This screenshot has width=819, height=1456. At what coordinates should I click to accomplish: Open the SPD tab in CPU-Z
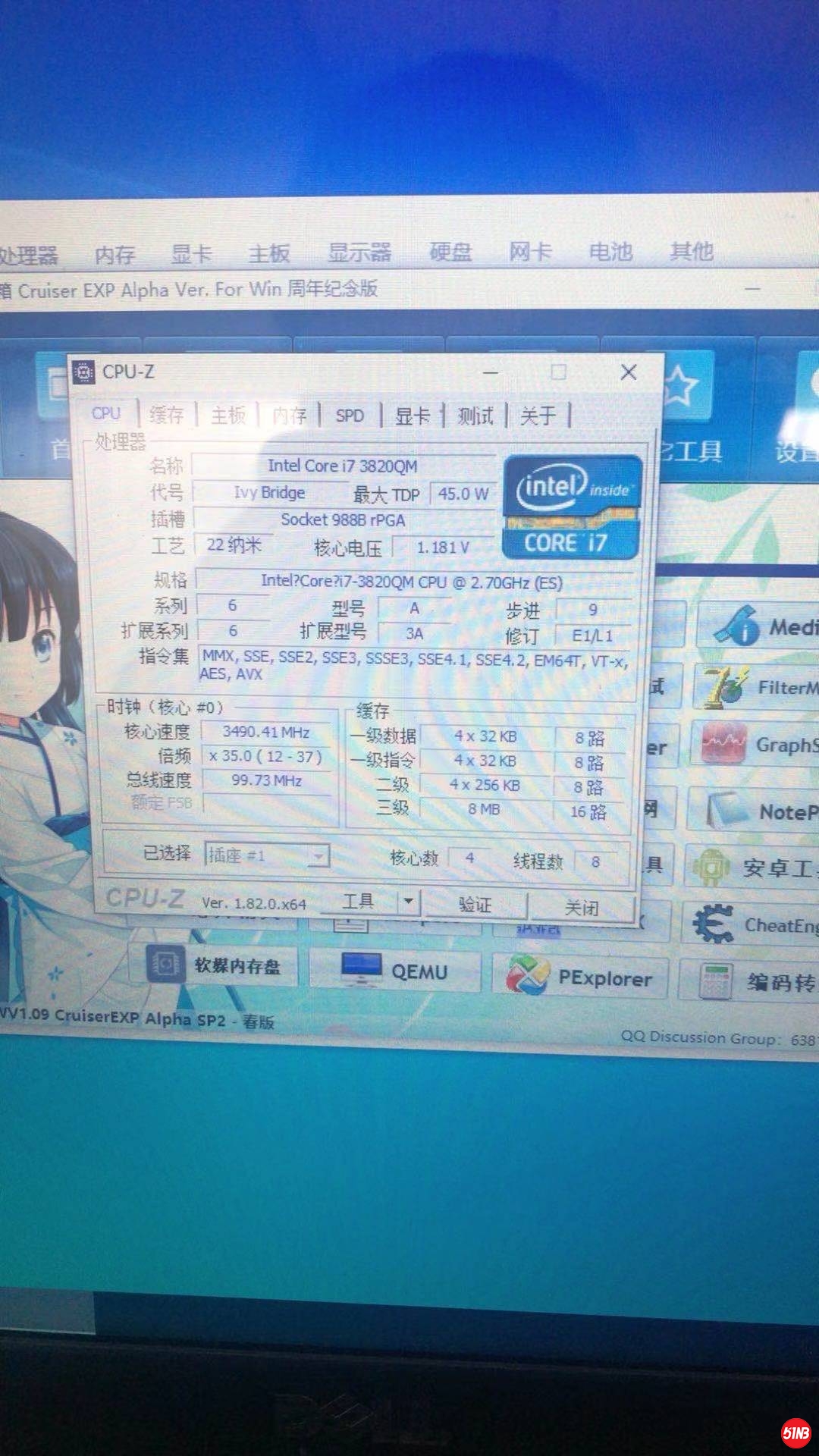pos(350,416)
